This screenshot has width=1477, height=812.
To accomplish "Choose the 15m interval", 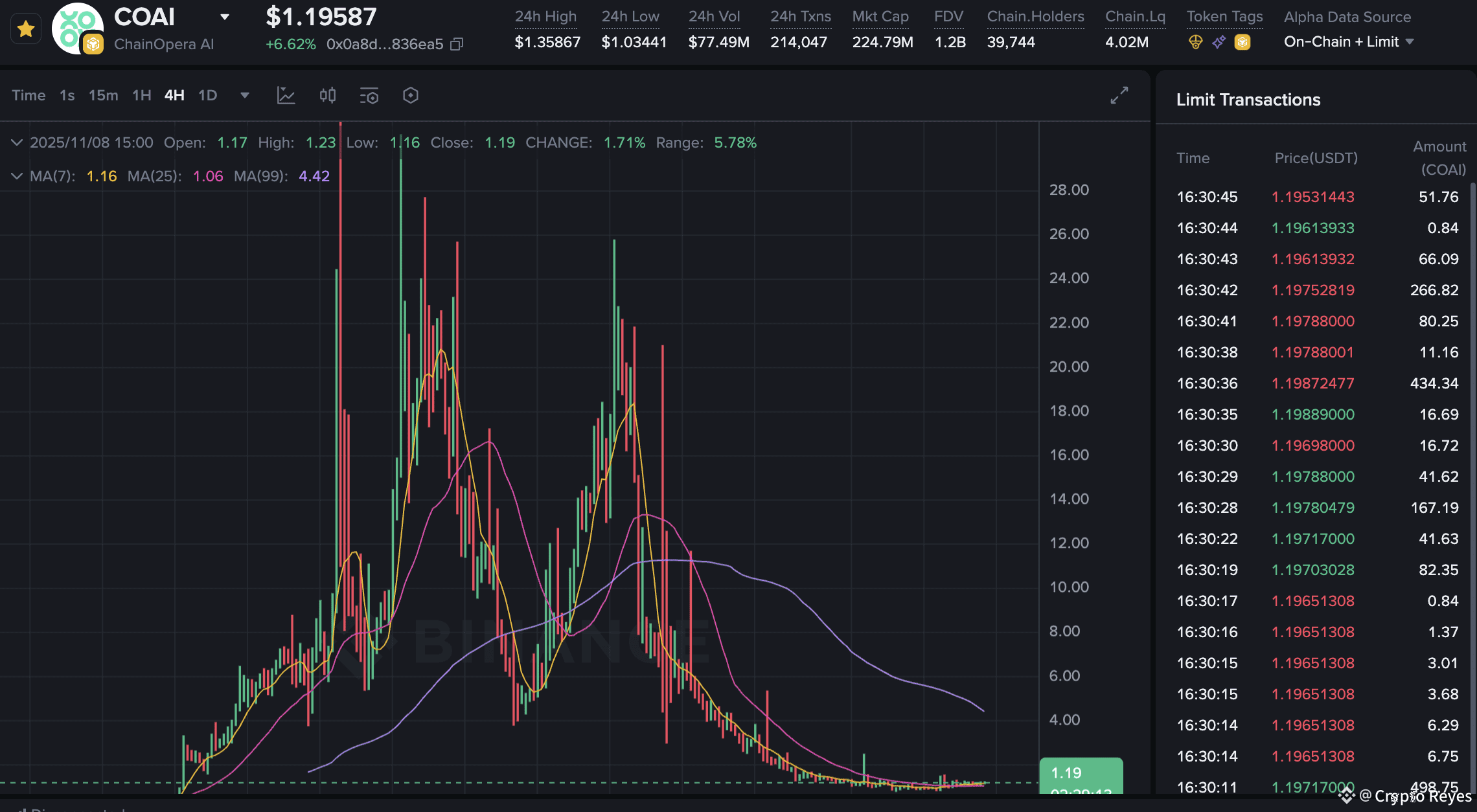I will (104, 96).
